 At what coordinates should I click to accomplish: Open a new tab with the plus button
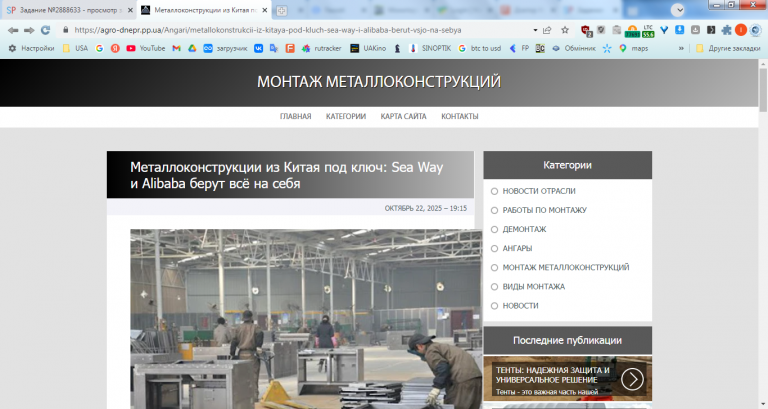point(281,10)
